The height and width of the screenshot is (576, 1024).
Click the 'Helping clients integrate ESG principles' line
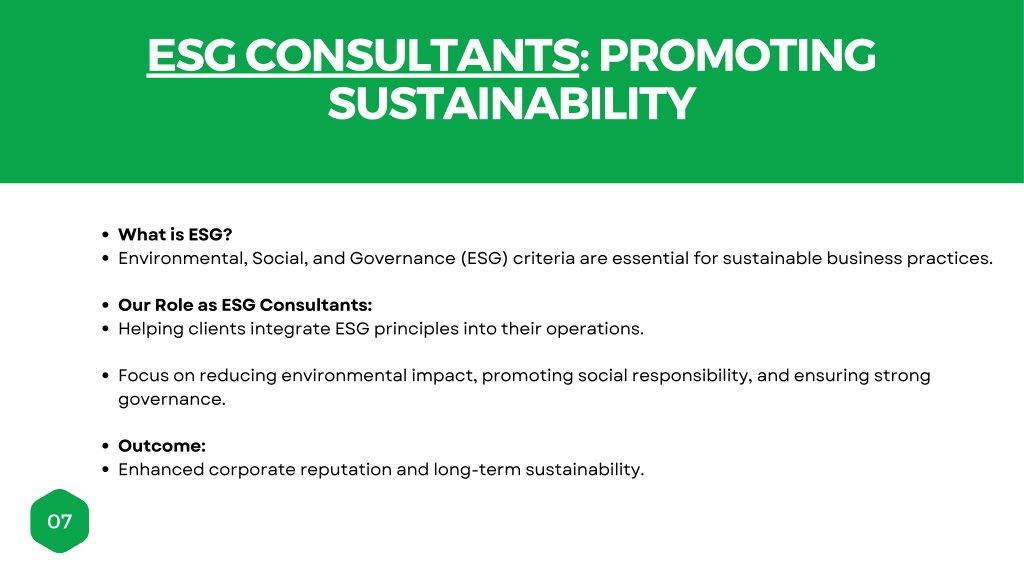coord(381,328)
